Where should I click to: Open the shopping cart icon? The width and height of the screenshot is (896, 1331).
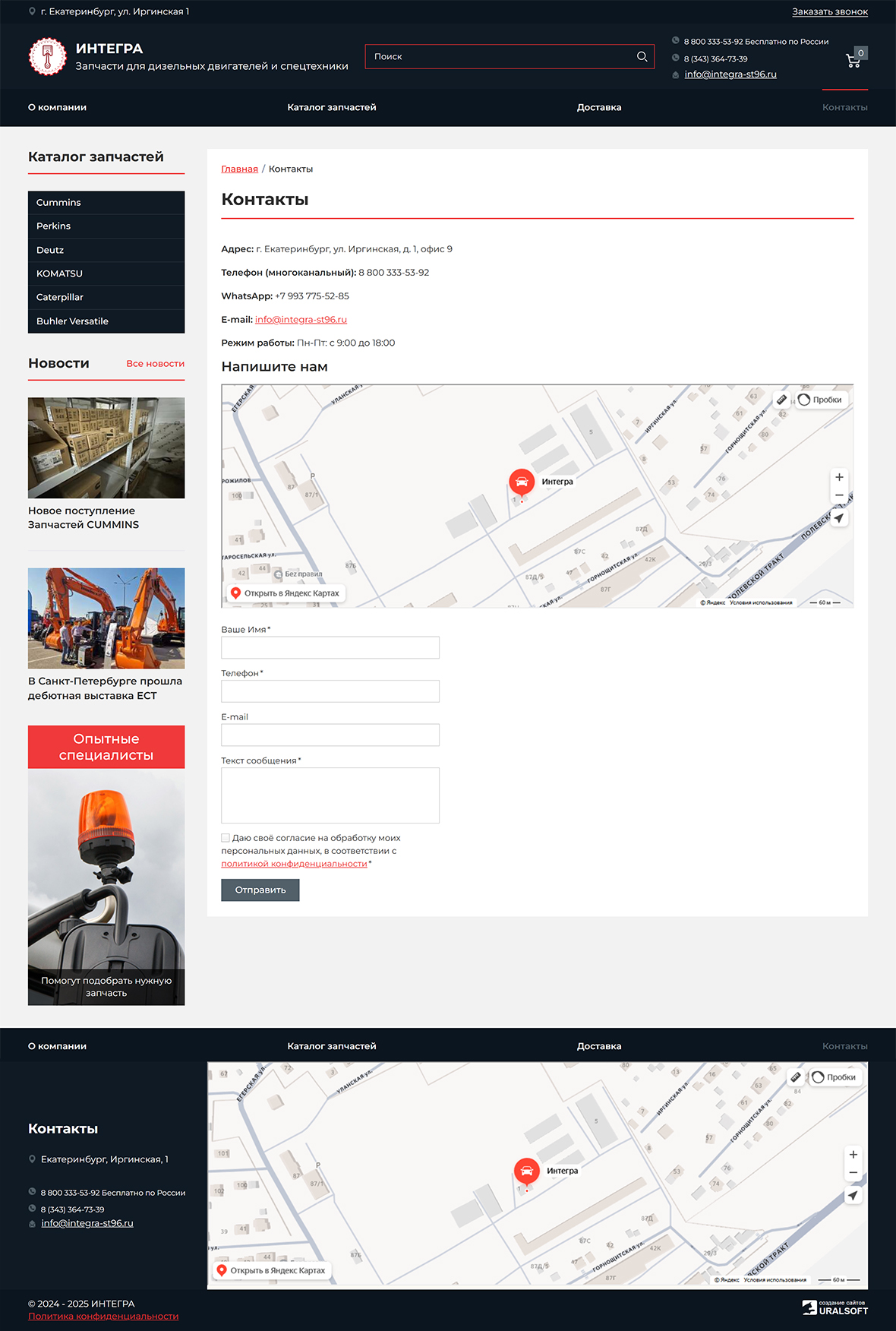[x=854, y=59]
